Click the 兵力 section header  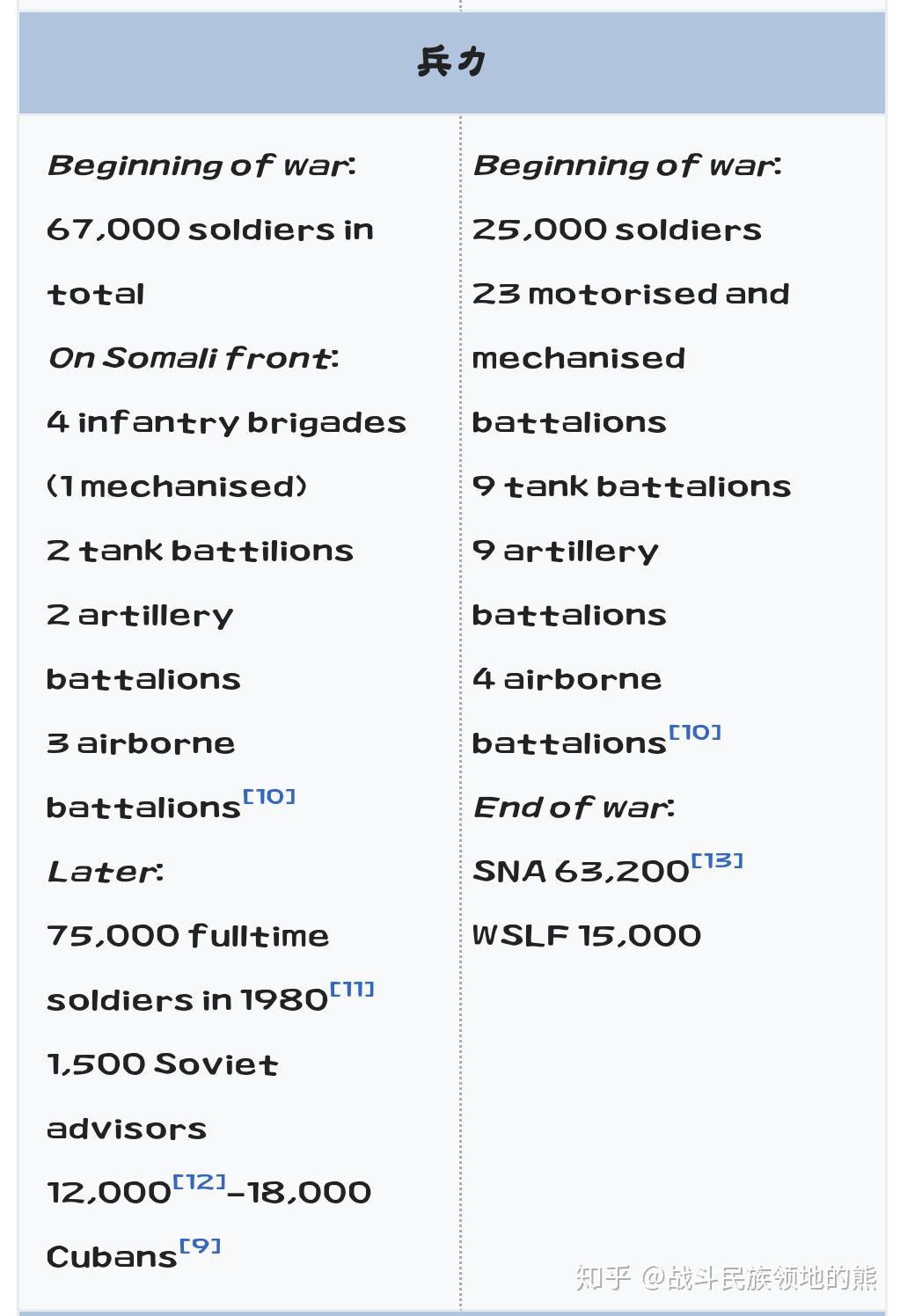click(x=451, y=62)
